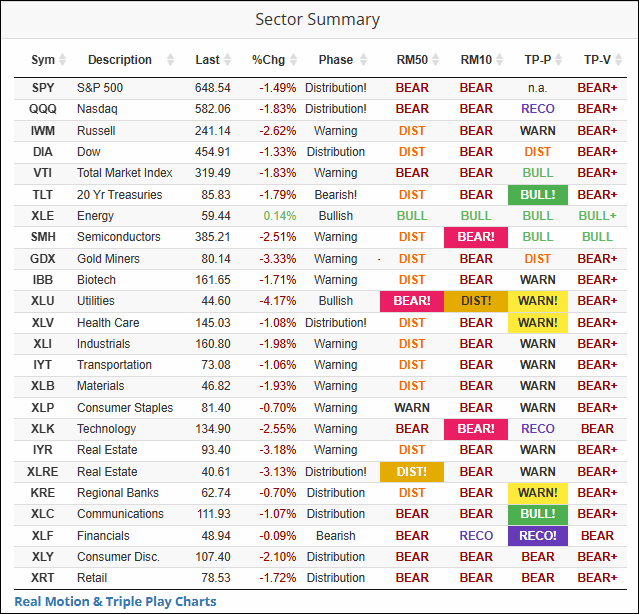
Task: Sort using the TP-V arrows
Action: [x=620, y=60]
